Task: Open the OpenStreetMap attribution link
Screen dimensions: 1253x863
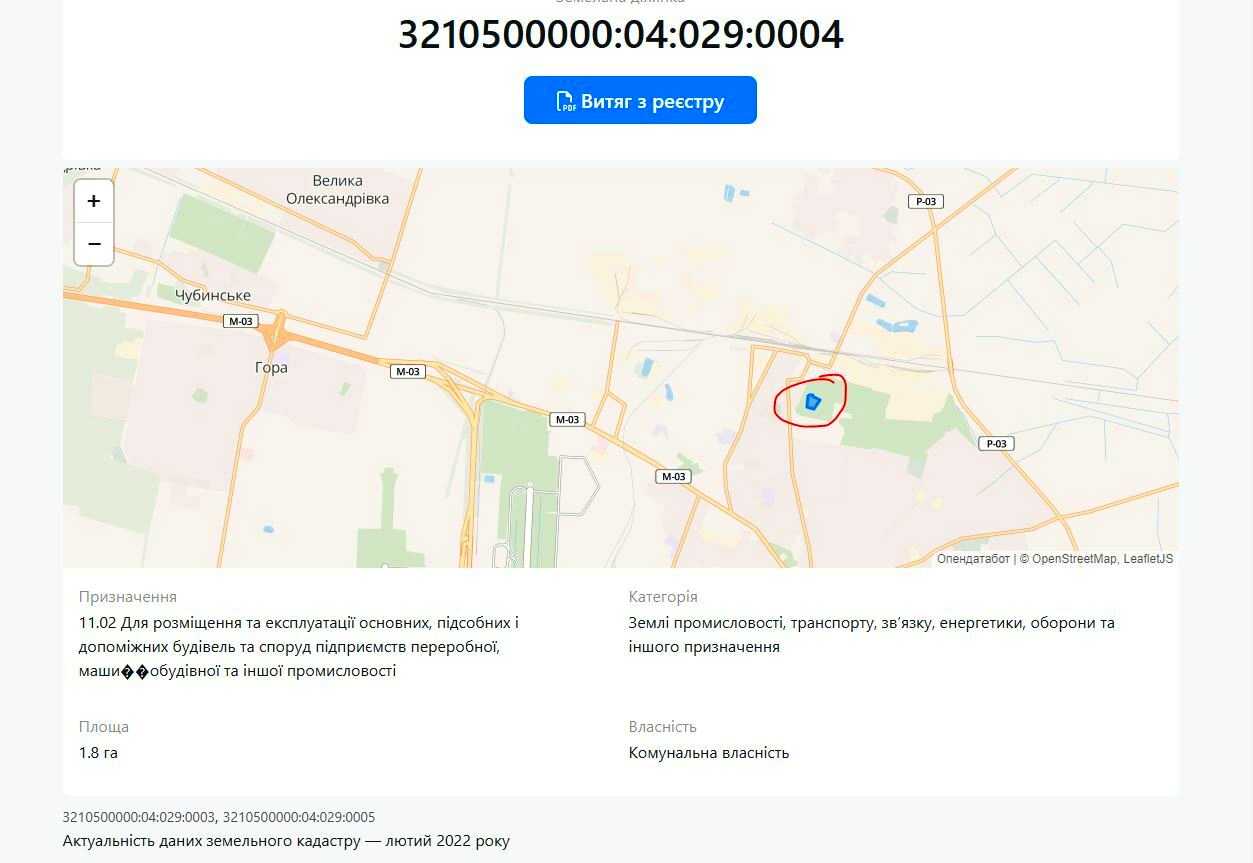Action: coord(1073,559)
